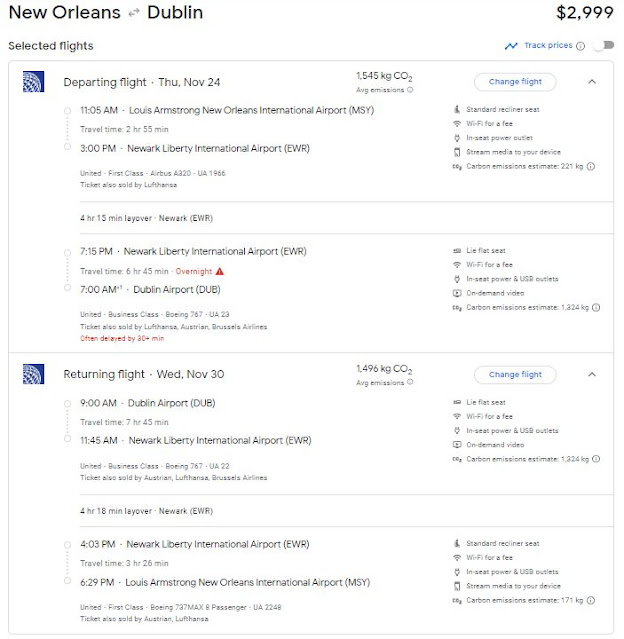The width and height of the screenshot is (624, 639).
Task: Click the Often delayed by 30+ min notice
Action: point(122,338)
